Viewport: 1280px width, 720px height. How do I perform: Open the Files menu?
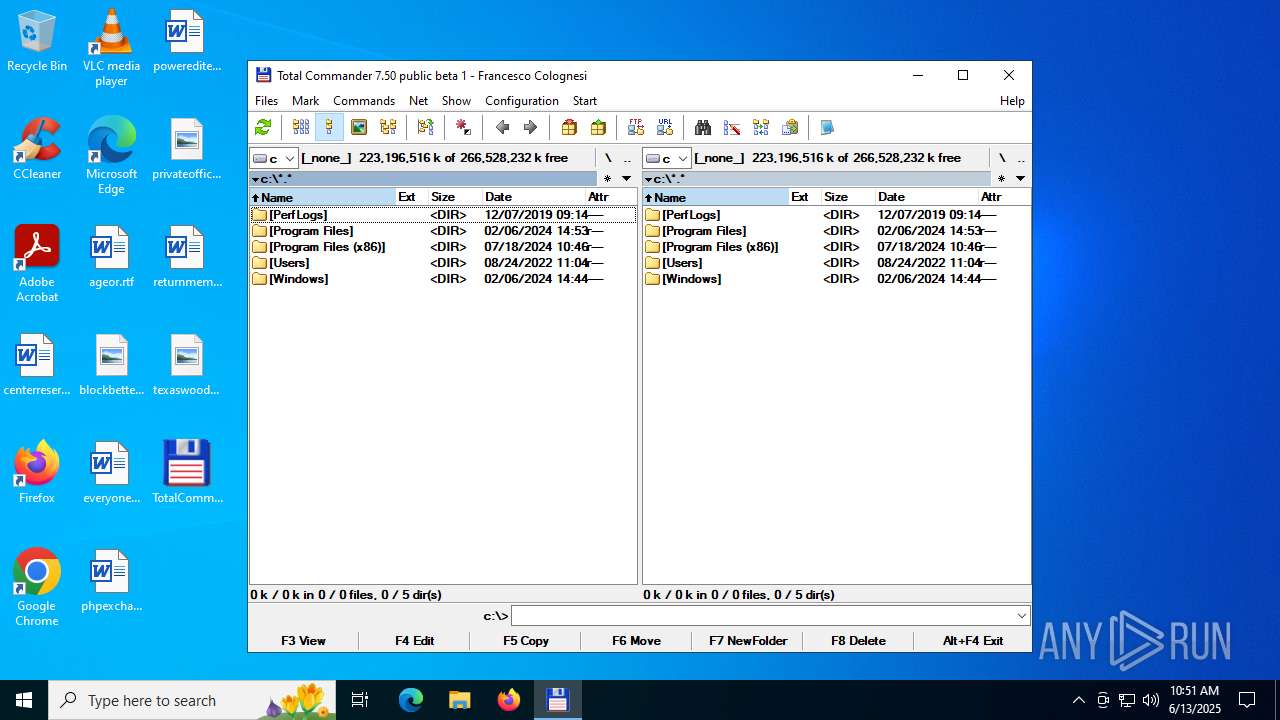pyautogui.click(x=267, y=101)
